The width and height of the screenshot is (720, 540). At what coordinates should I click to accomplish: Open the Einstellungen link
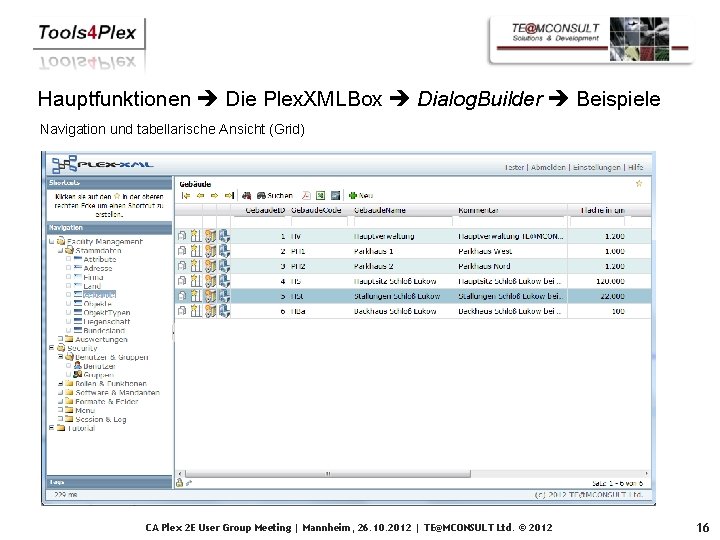point(596,167)
